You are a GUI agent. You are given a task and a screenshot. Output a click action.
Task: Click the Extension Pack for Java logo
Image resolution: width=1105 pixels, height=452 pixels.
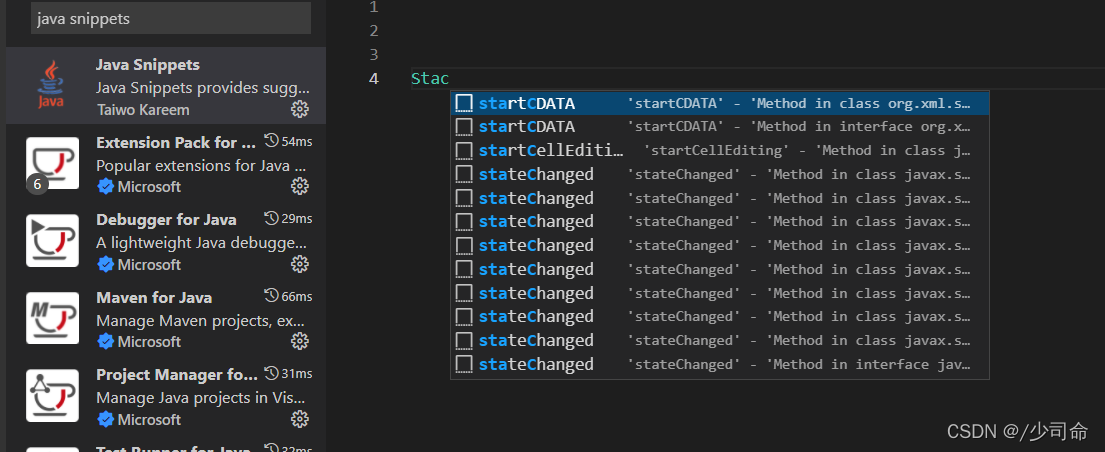coord(52,163)
